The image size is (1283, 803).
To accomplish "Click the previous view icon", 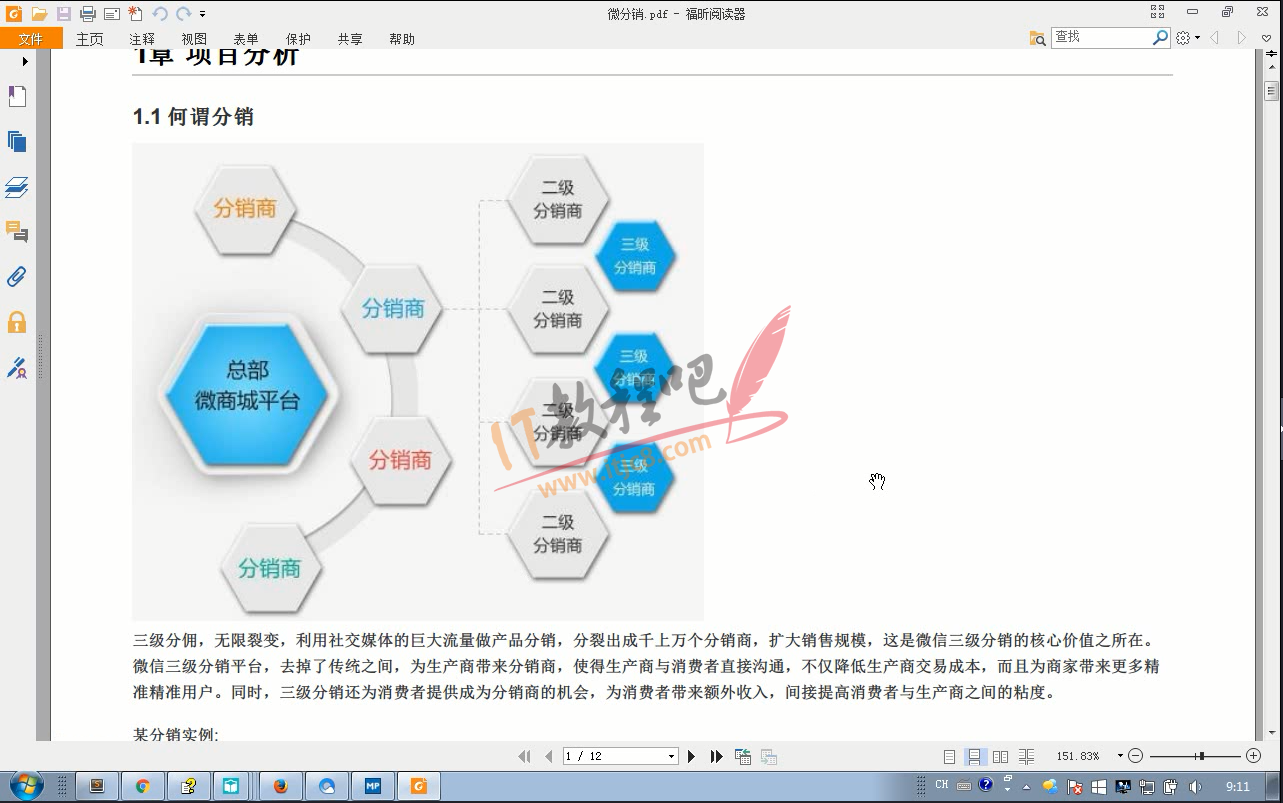I will pos(743,757).
